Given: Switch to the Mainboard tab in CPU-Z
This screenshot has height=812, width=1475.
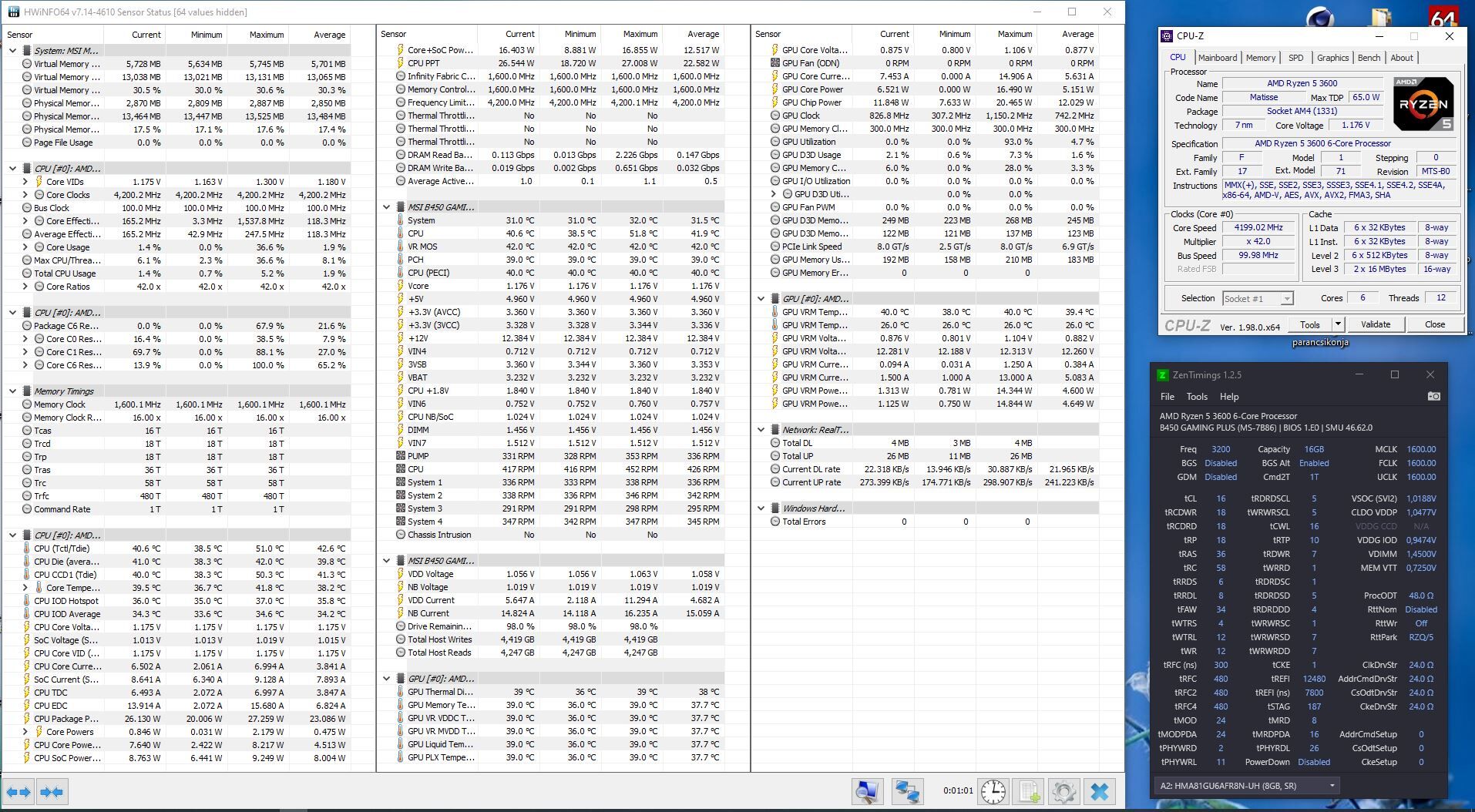Looking at the screenshot, I should click(1217, 58).
